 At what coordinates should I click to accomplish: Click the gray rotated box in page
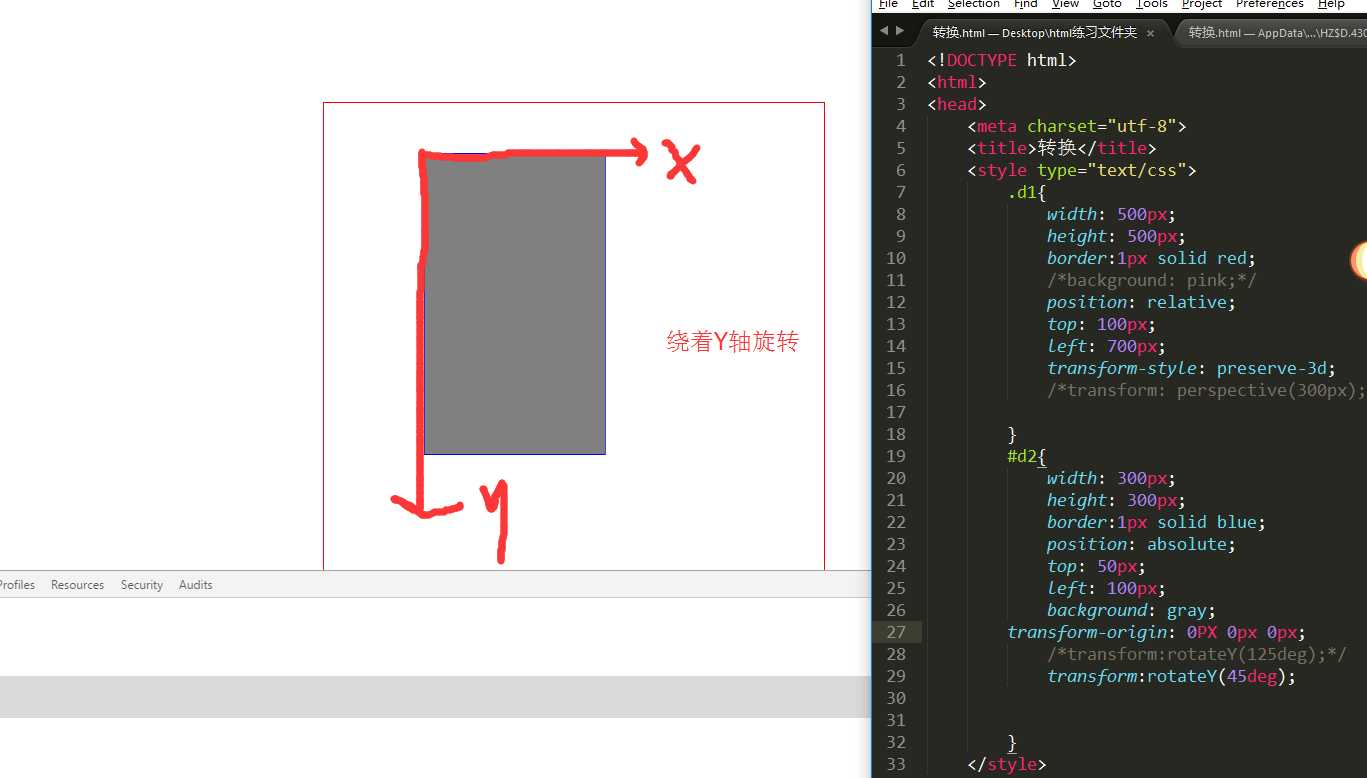(515, 304)
